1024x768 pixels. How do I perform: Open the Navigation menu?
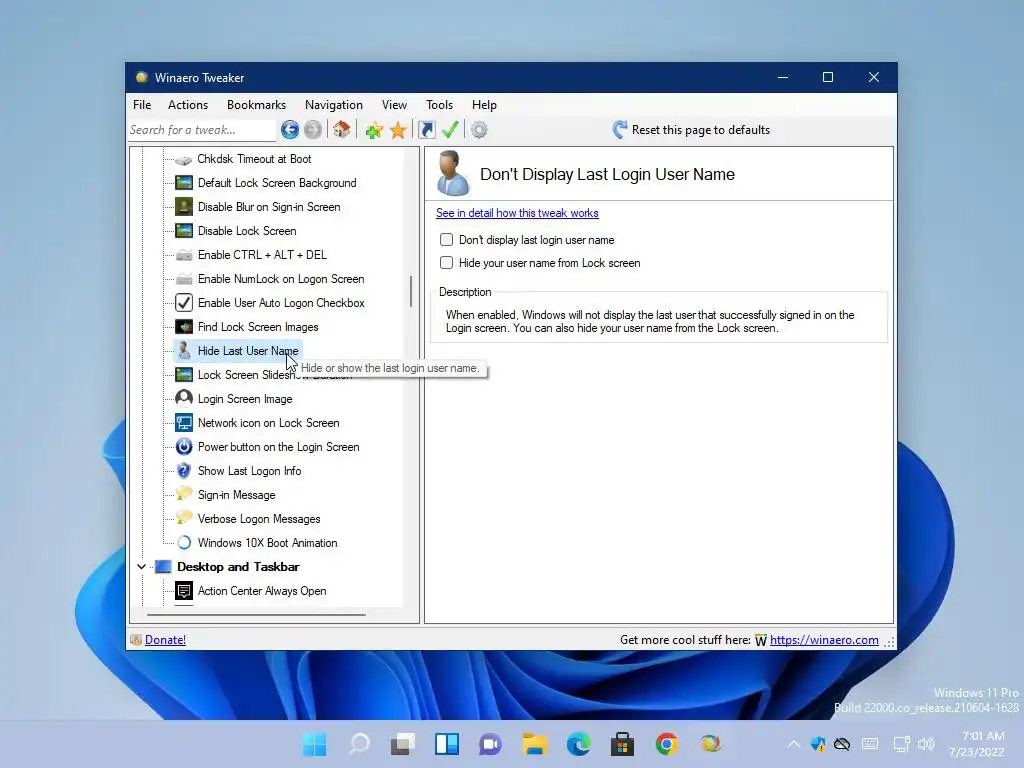334,104
